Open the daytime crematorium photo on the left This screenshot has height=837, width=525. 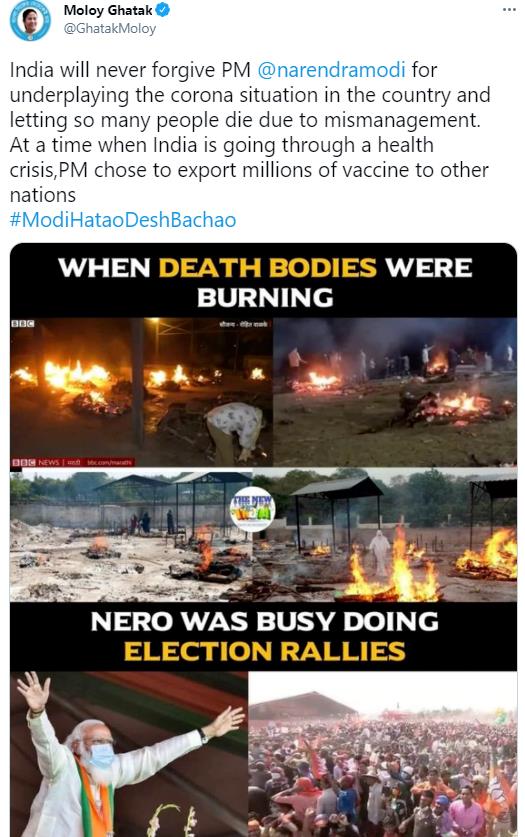pyautogui.click(x=131, y=535)
